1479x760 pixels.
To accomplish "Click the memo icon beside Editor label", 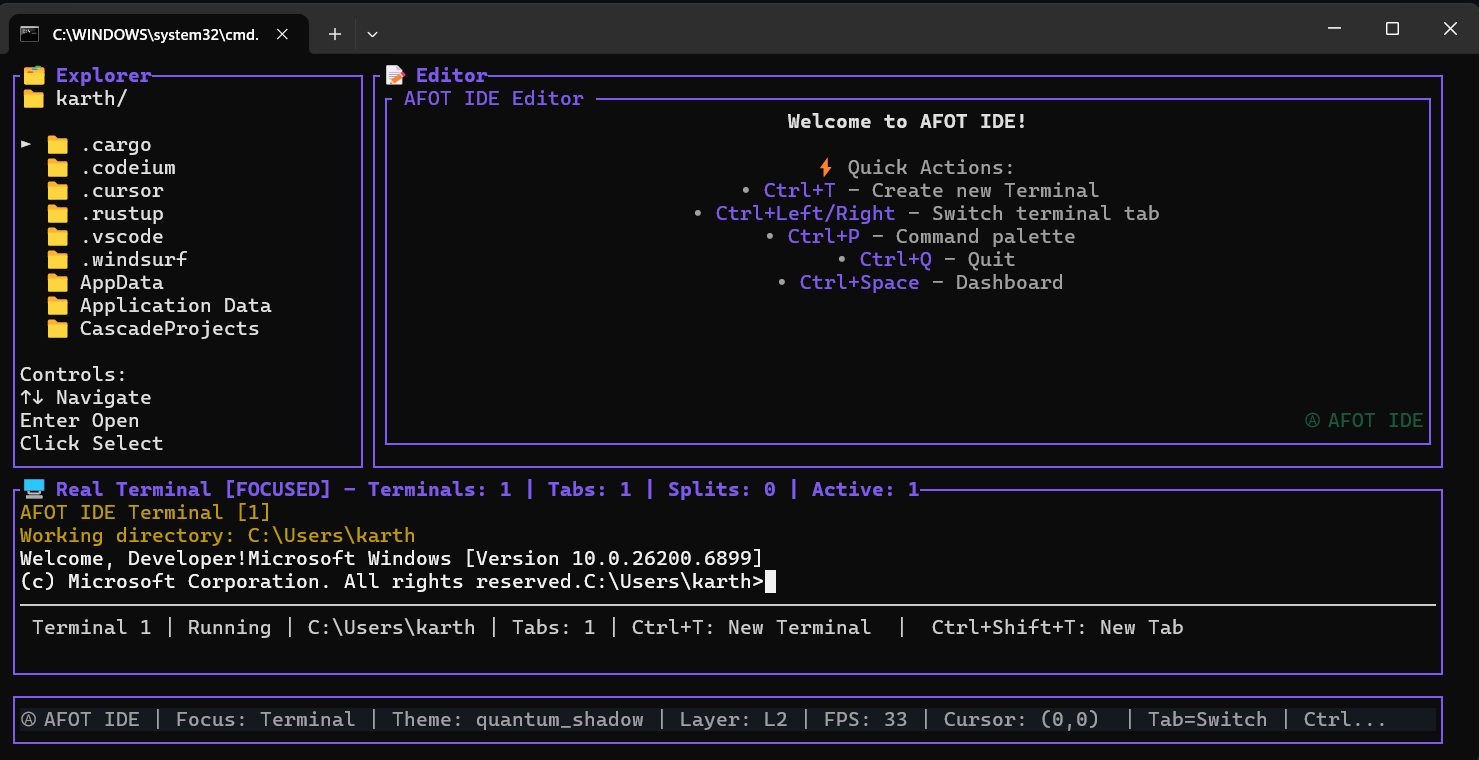I will pyautogui.click(x=394, y=74).
